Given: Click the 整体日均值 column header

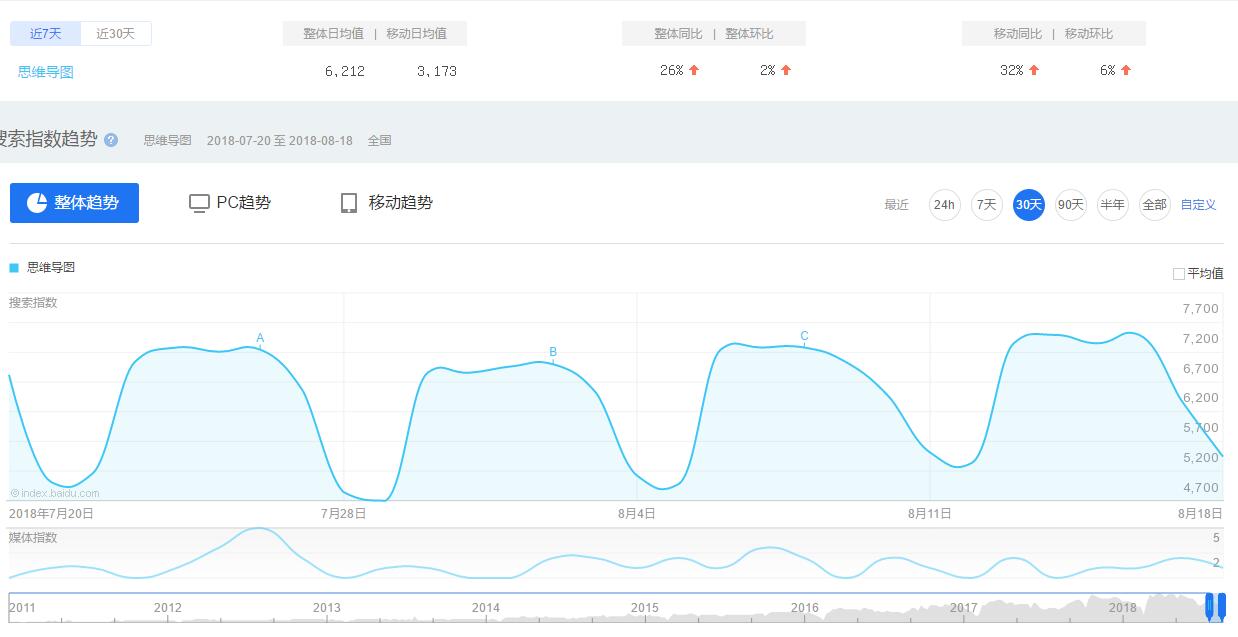Looking at the screenshot, I should click(x=334, y=34).
